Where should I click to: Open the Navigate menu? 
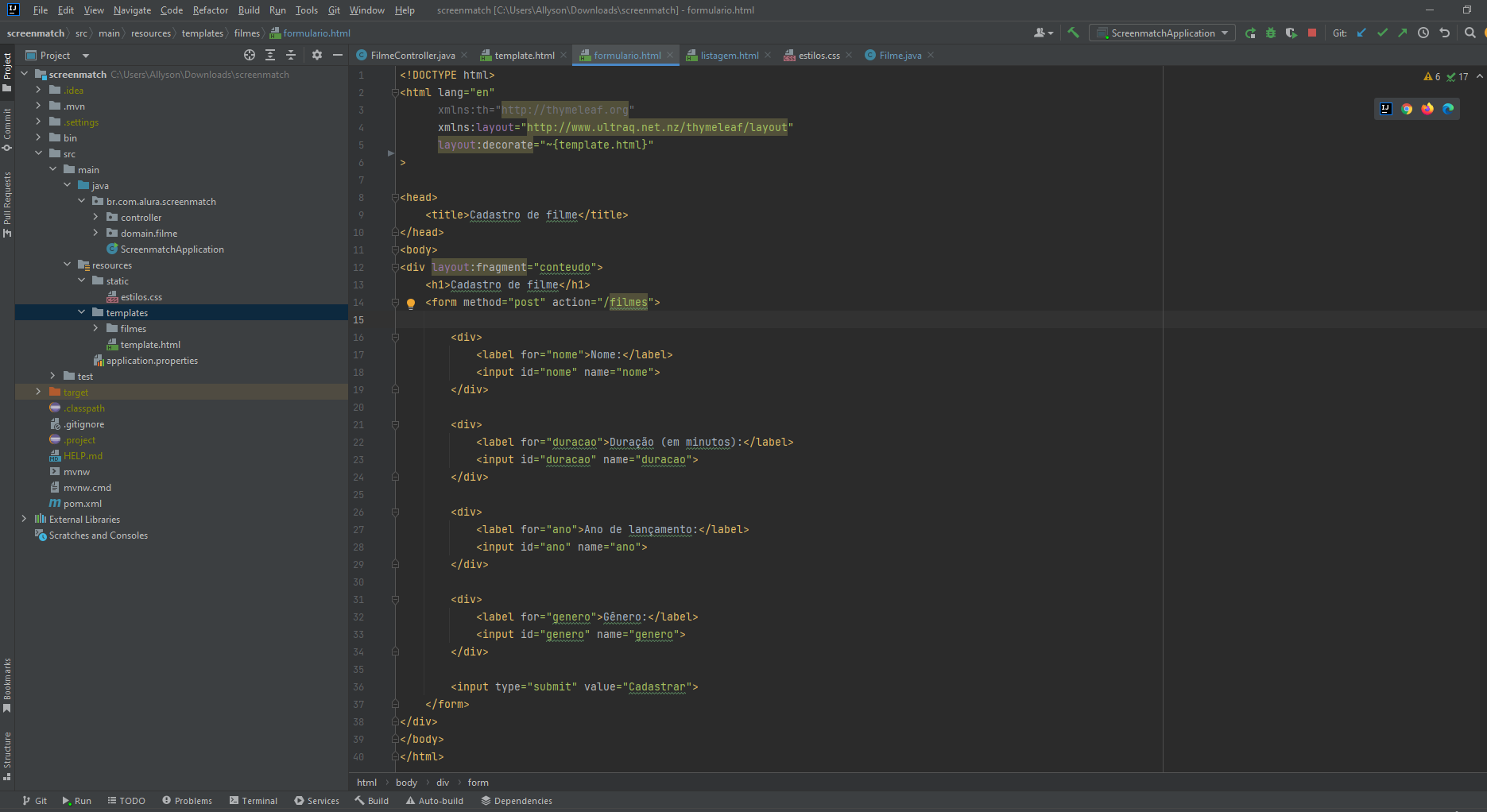(x=132, y=10)
